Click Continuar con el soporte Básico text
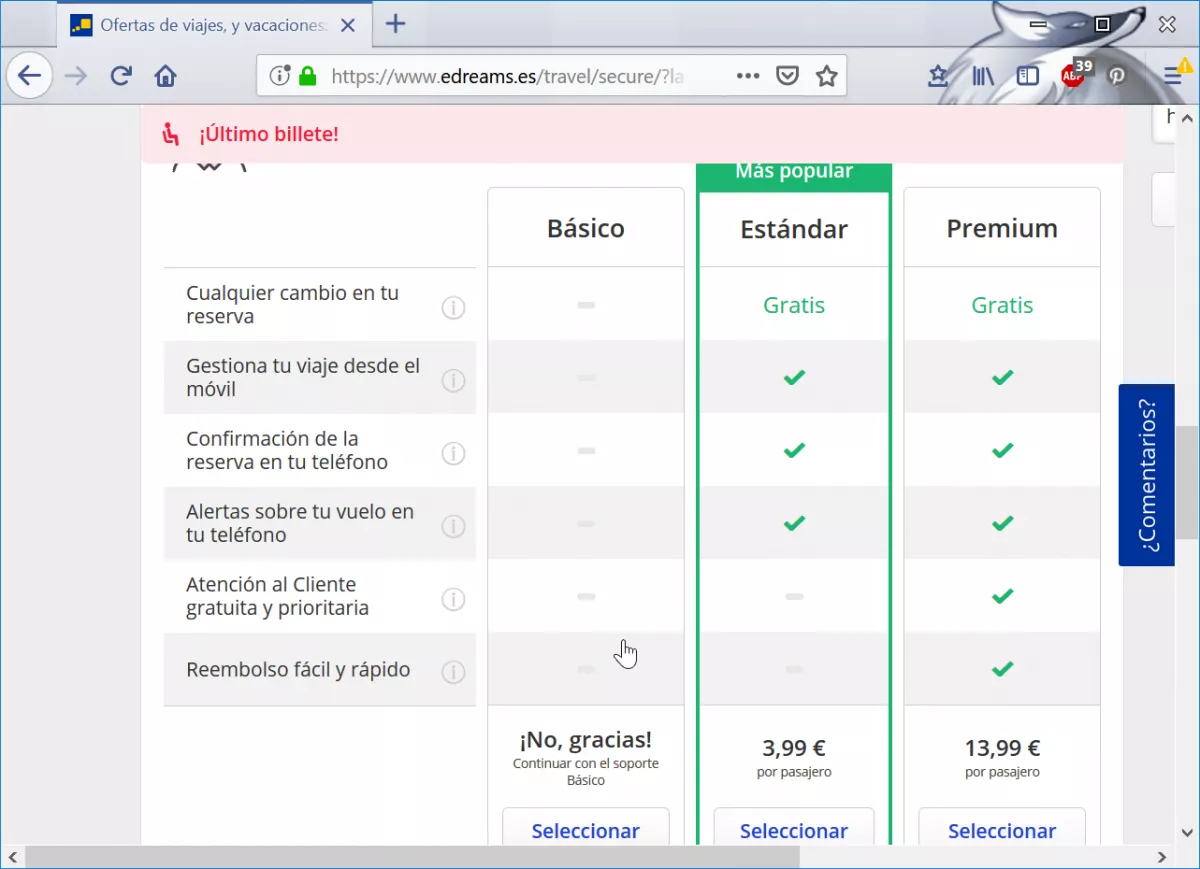The width and height of the screenshot is (1200, 869). point(586,771)
